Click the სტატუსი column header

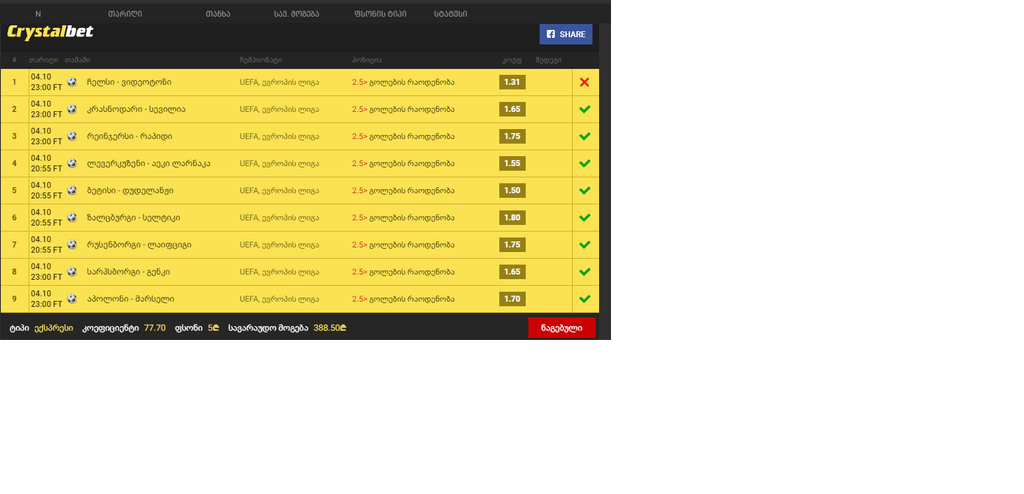click(x=451, y=14)
